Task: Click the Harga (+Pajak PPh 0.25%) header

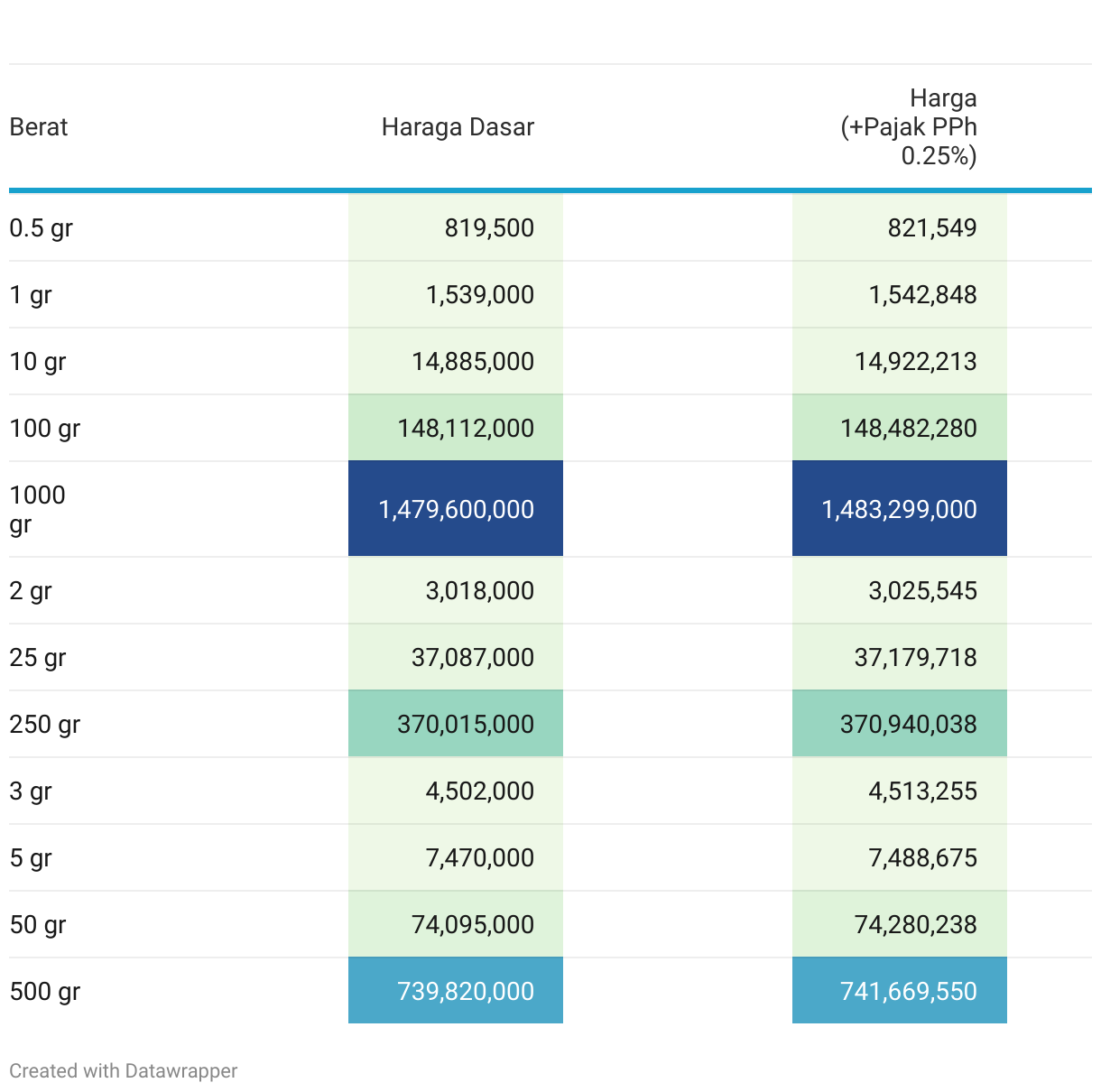Action: click(908, 127)
